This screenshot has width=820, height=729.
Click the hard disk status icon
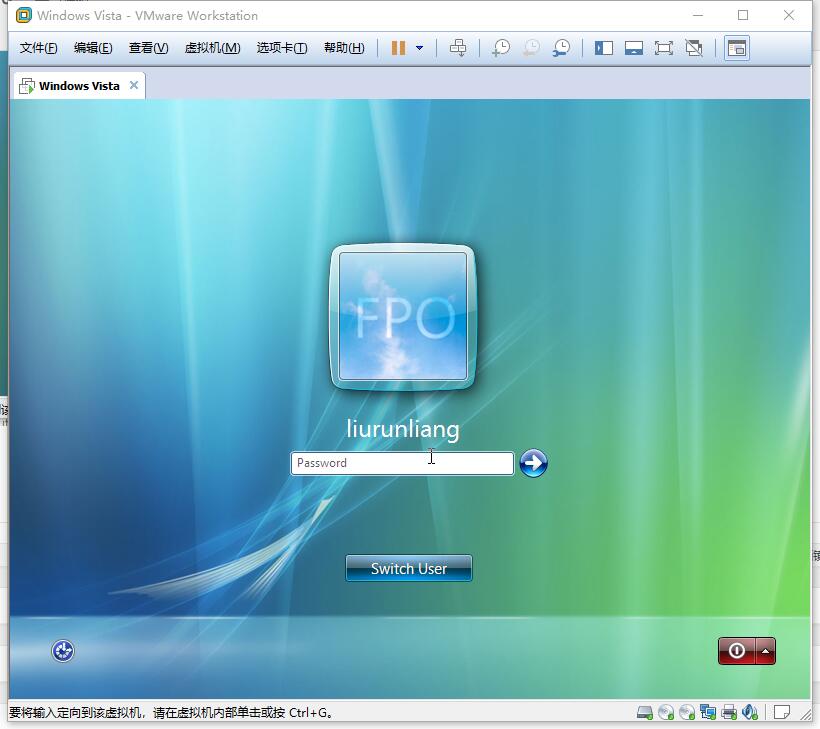[645, 712]
